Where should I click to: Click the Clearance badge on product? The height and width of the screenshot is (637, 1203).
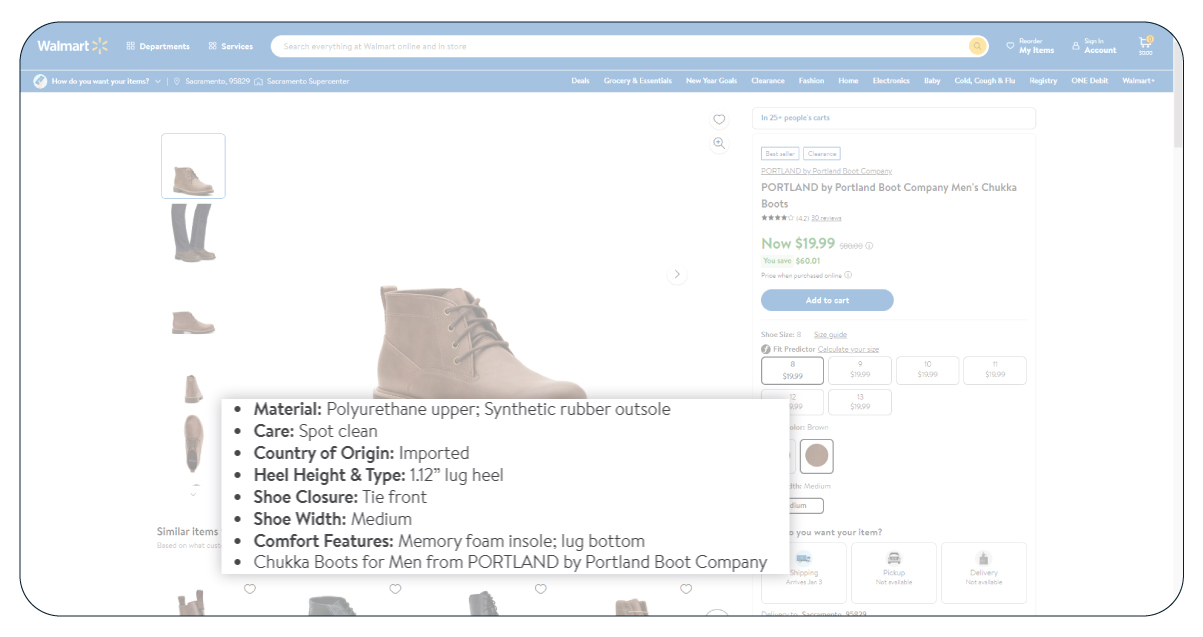click(x=821, y=154)
